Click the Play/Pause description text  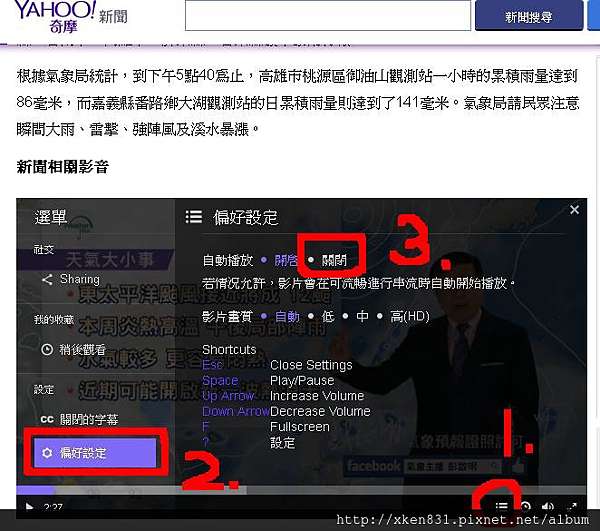[302, 381]
